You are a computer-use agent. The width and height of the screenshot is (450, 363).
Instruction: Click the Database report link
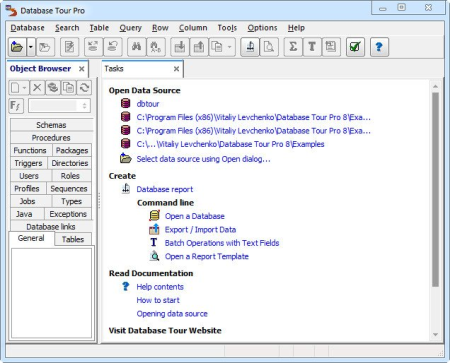pyautogui.click(x=165, y=189)
